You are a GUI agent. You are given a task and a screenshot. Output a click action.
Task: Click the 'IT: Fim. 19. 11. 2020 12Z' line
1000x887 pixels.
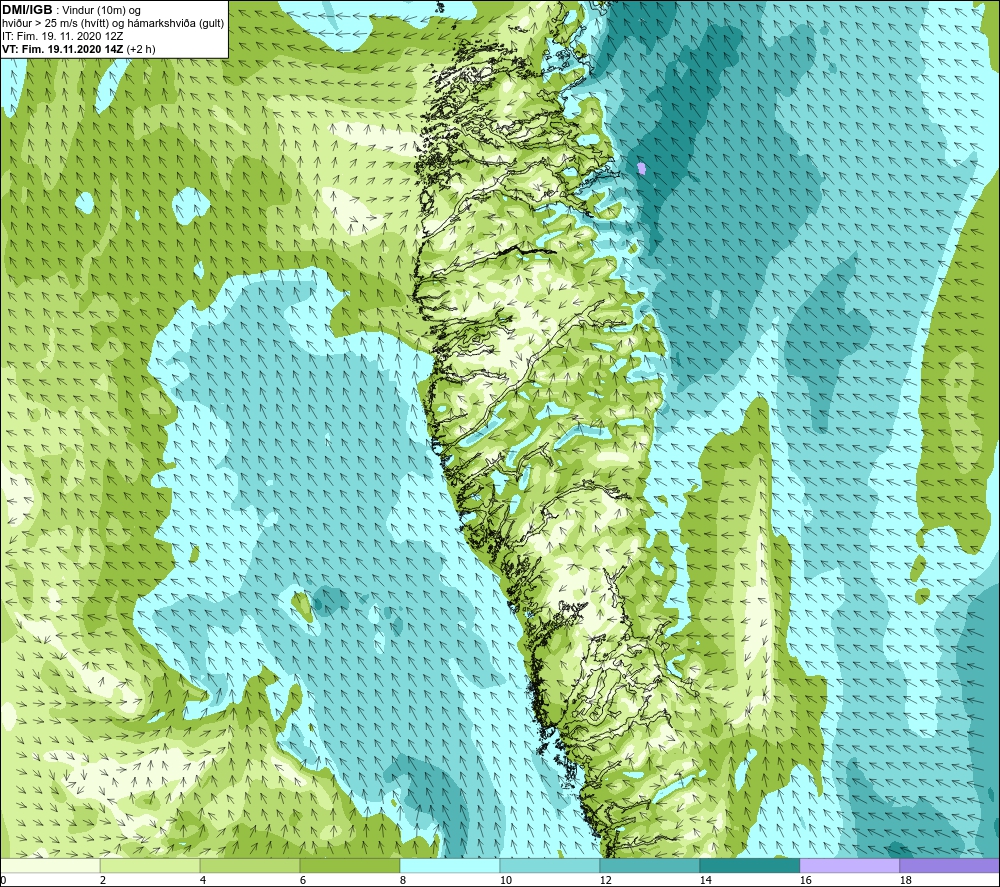[x=62, y=36]
